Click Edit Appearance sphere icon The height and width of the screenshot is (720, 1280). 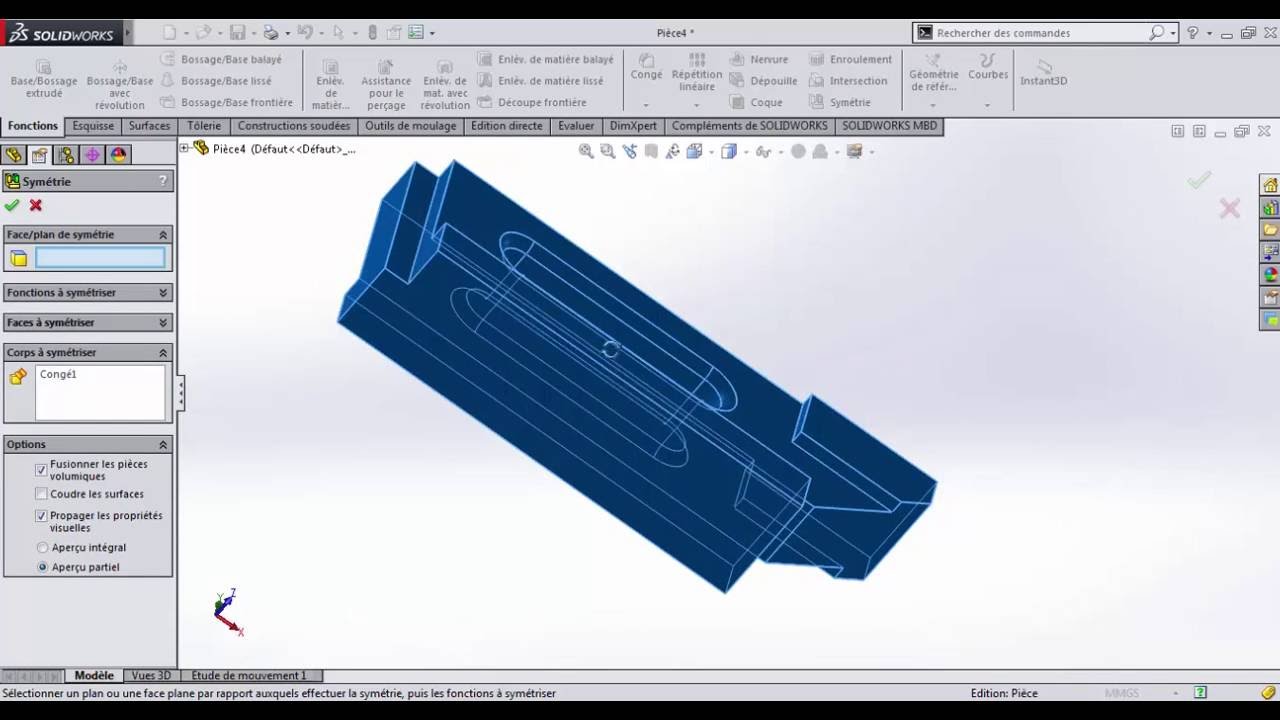click(798, 152)
